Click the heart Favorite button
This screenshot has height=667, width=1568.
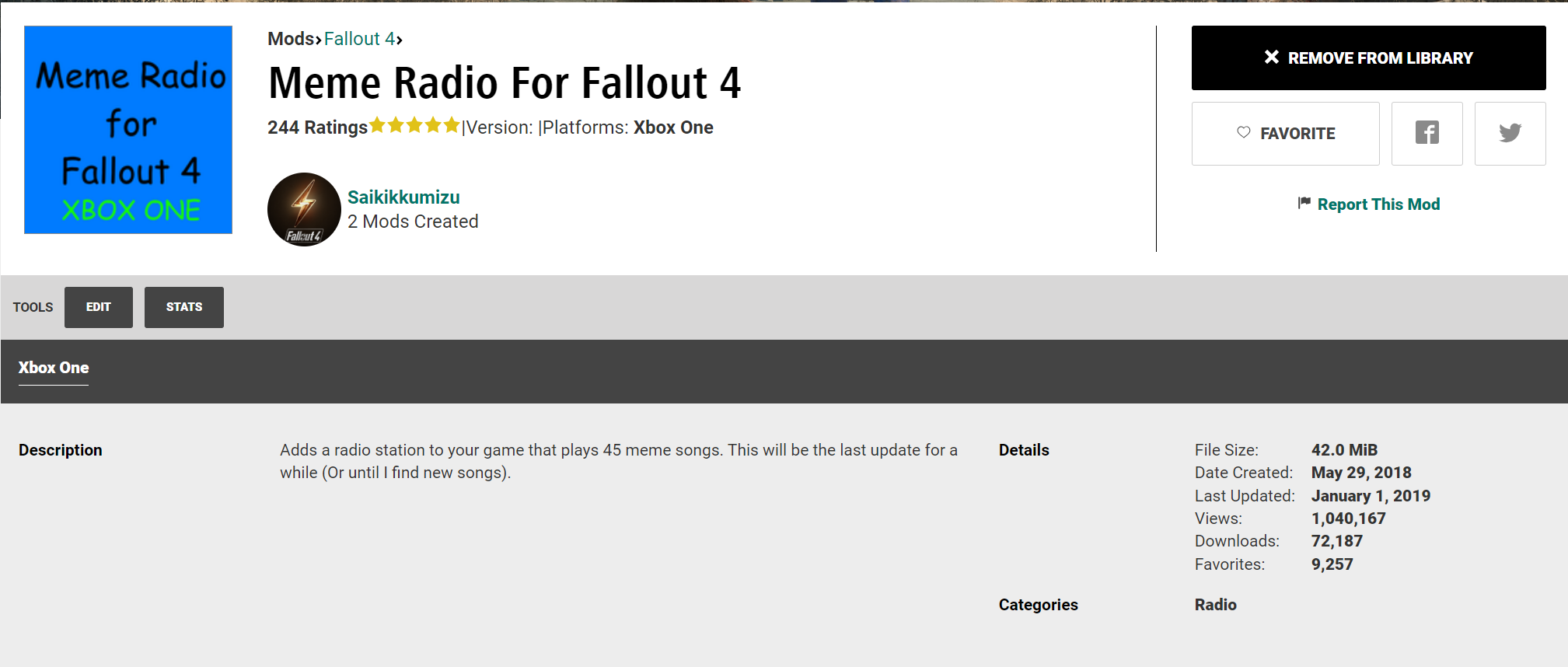point(1285,133)
